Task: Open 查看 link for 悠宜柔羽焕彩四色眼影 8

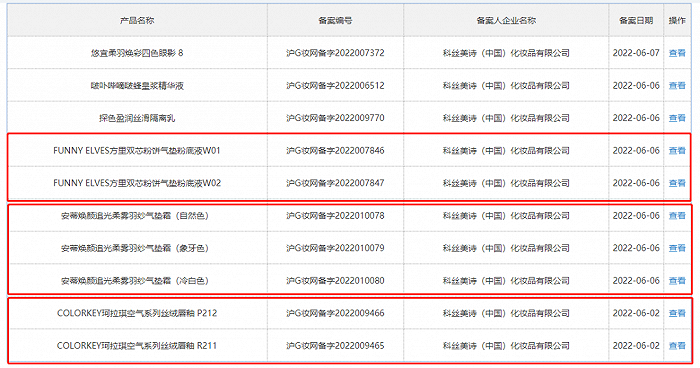Action: [x=677, y=53]
